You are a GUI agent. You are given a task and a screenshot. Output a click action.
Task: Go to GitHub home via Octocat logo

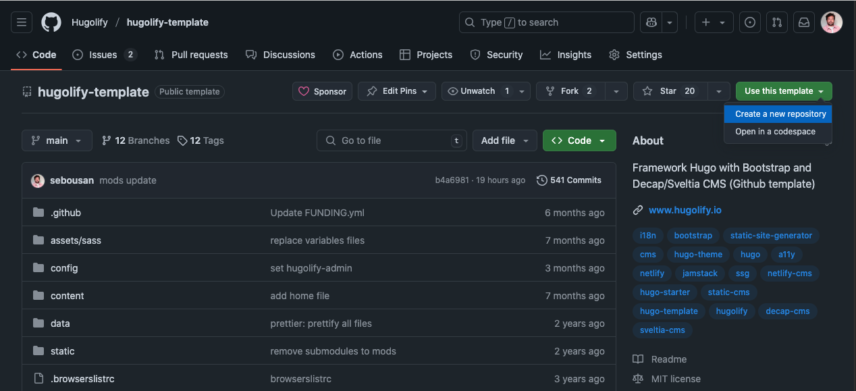(x=51, y=22)
